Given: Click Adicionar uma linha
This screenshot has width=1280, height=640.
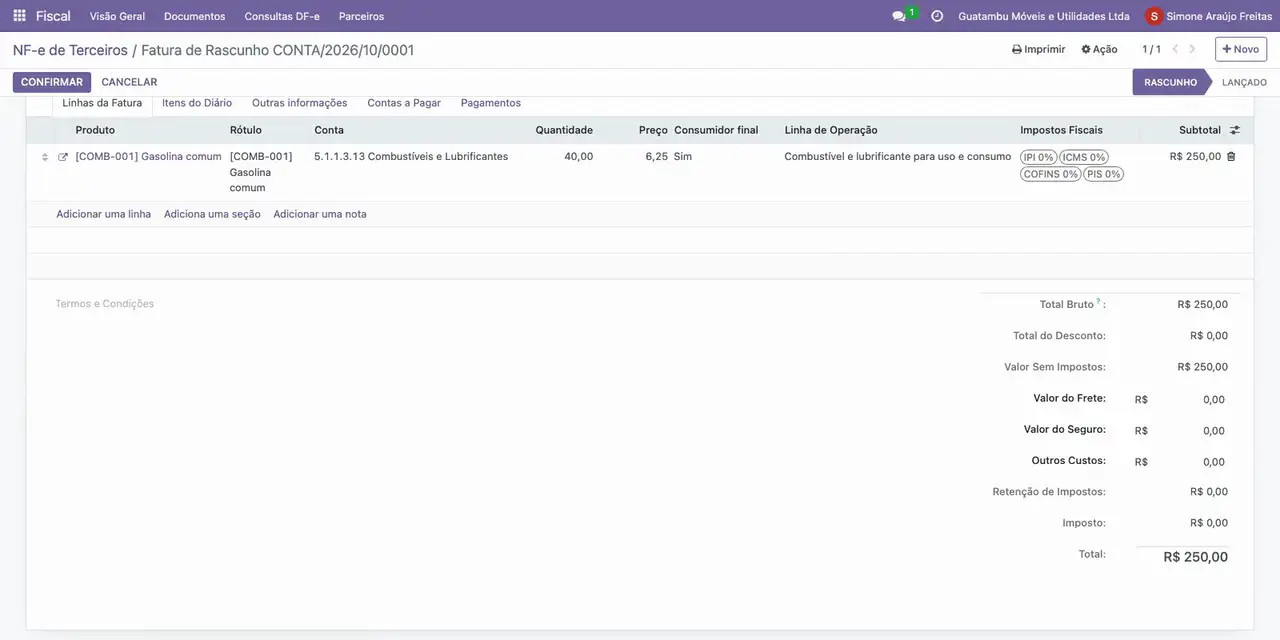Looking at the screenshot, I should click(104, 214).
